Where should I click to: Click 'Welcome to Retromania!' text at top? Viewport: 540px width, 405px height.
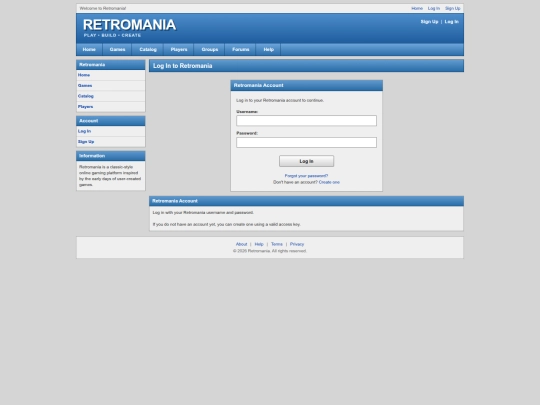pyautogui.click(x=103, y=8)
